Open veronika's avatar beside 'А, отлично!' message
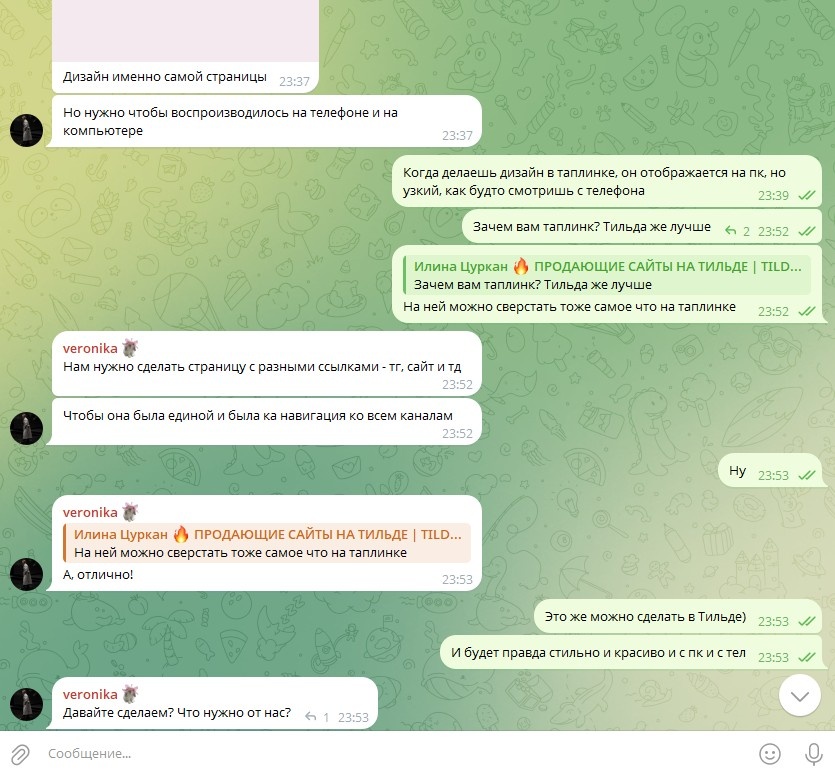 pyautogui.click(x=27, y=574)
